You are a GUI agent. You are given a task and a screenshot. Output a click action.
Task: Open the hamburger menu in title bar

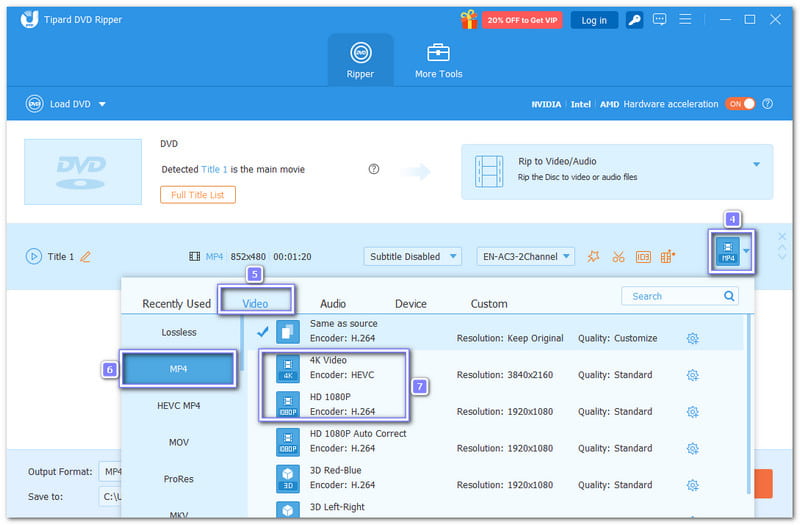tap(686, 19)
